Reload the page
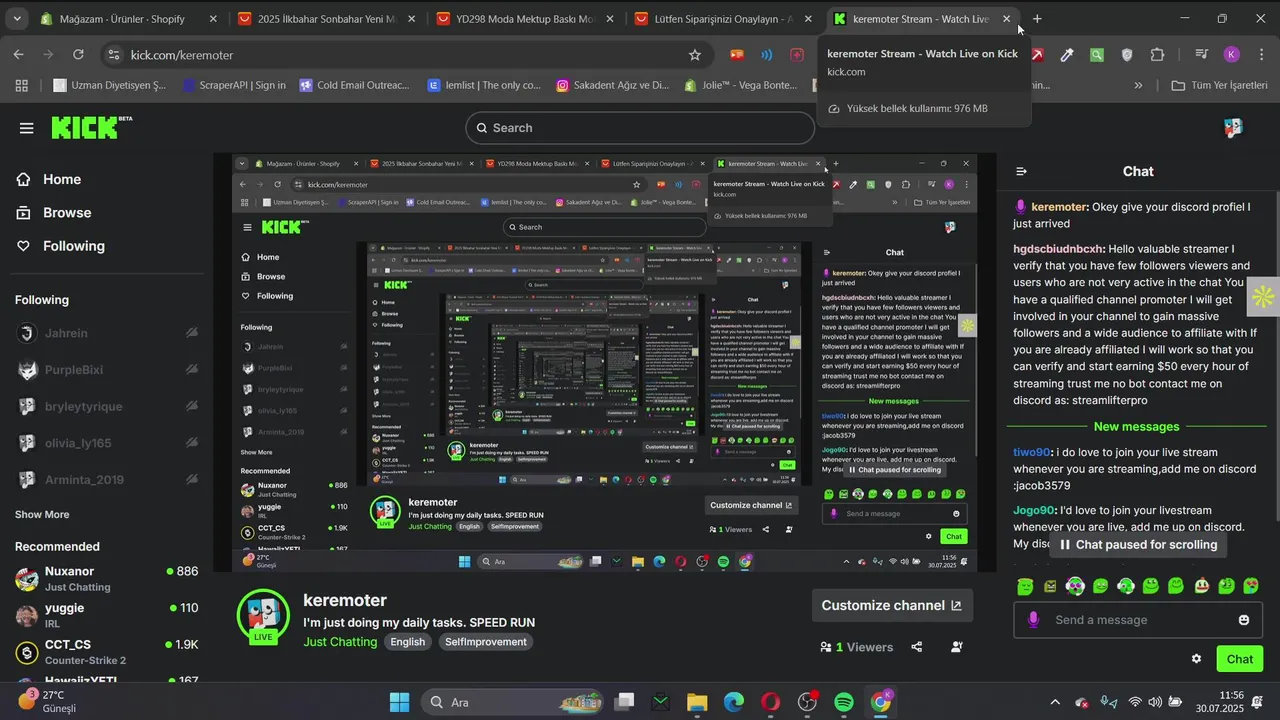 coord(78,55)
